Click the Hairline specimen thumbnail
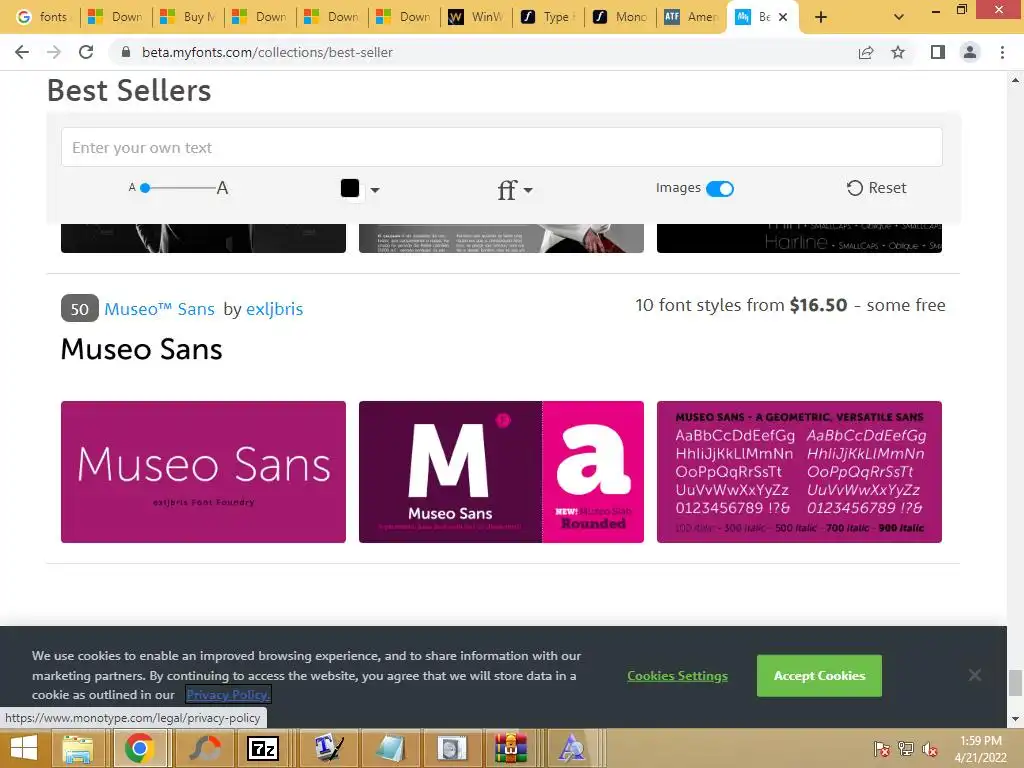The image size is (1024, 768). click(x=799, y=238)
